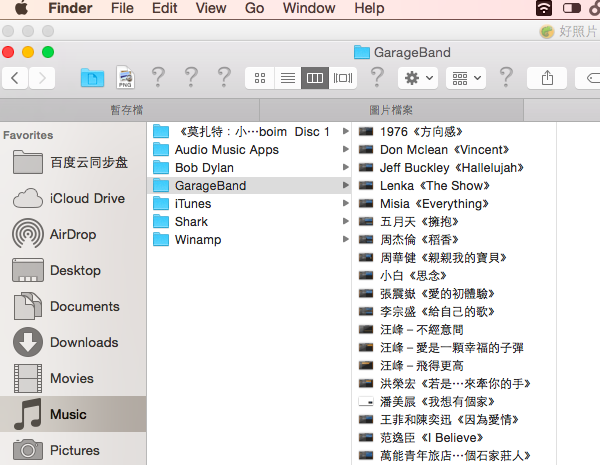
Task: Open Documents in the sidebar
Action: [73, 306]
